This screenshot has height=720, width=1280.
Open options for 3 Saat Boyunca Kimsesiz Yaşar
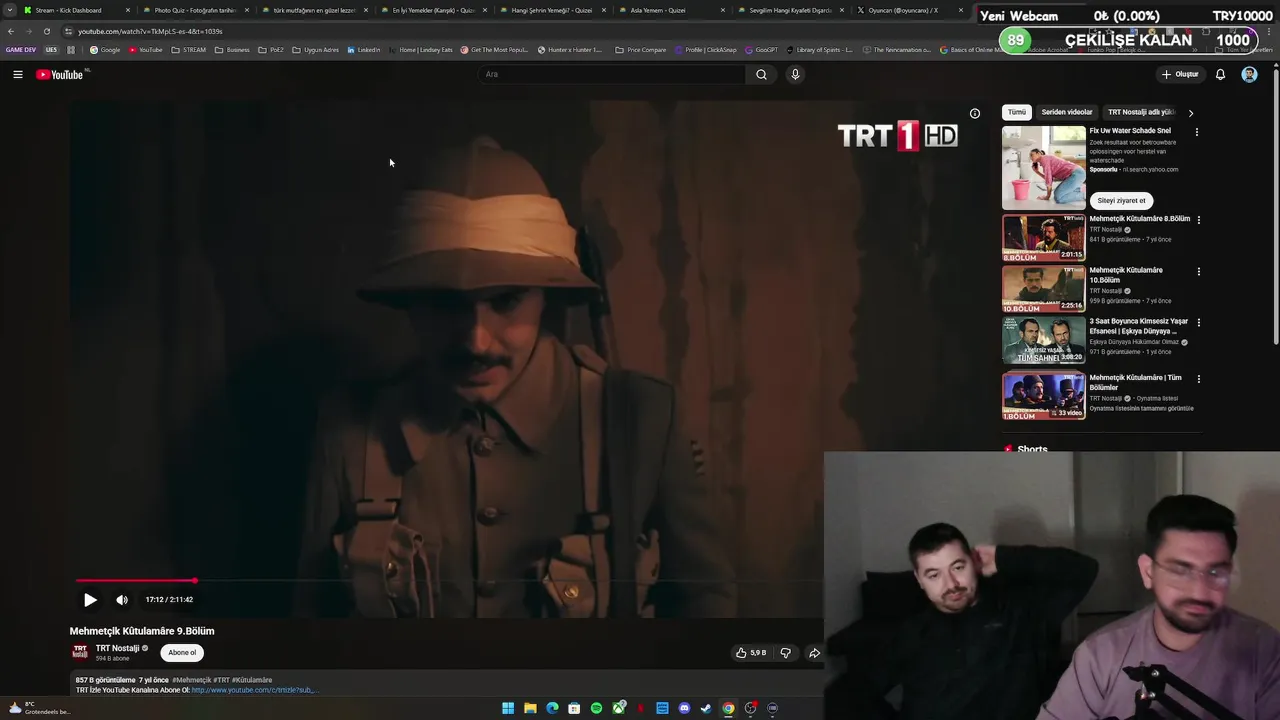(x=1199, y=322)
